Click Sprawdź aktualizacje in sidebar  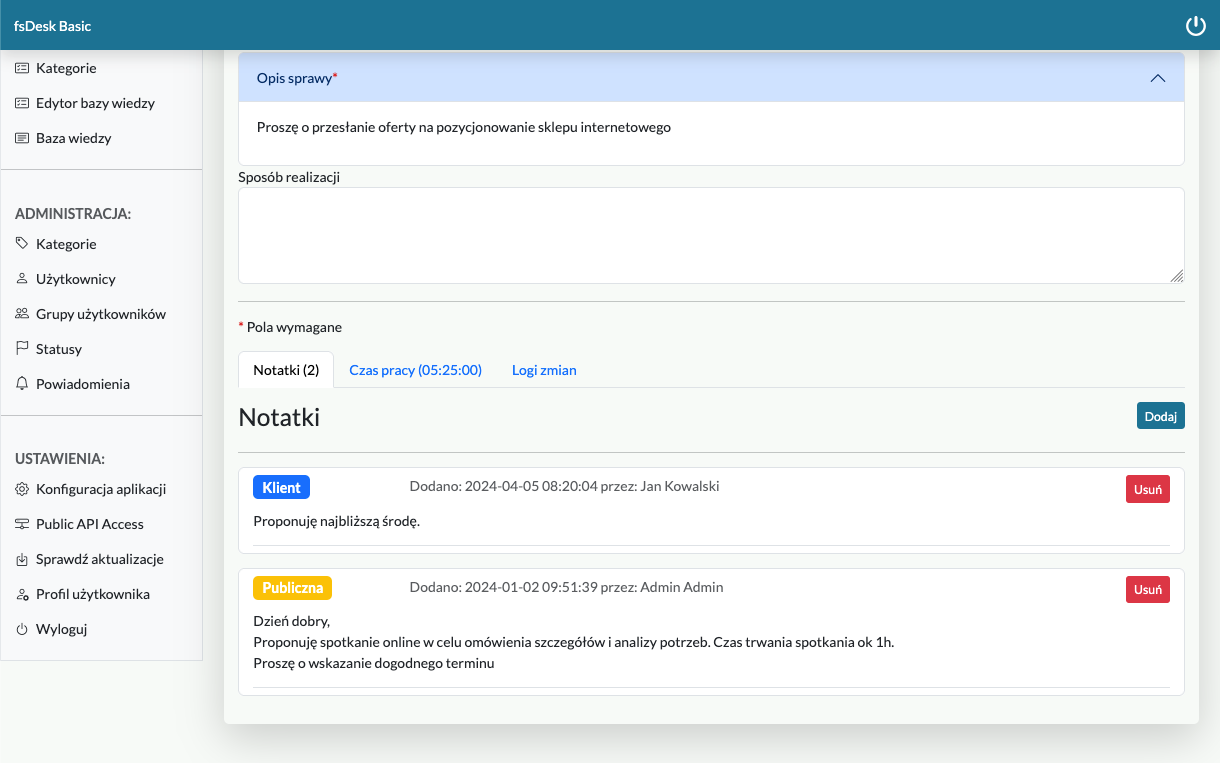click(x=99, y=559)
